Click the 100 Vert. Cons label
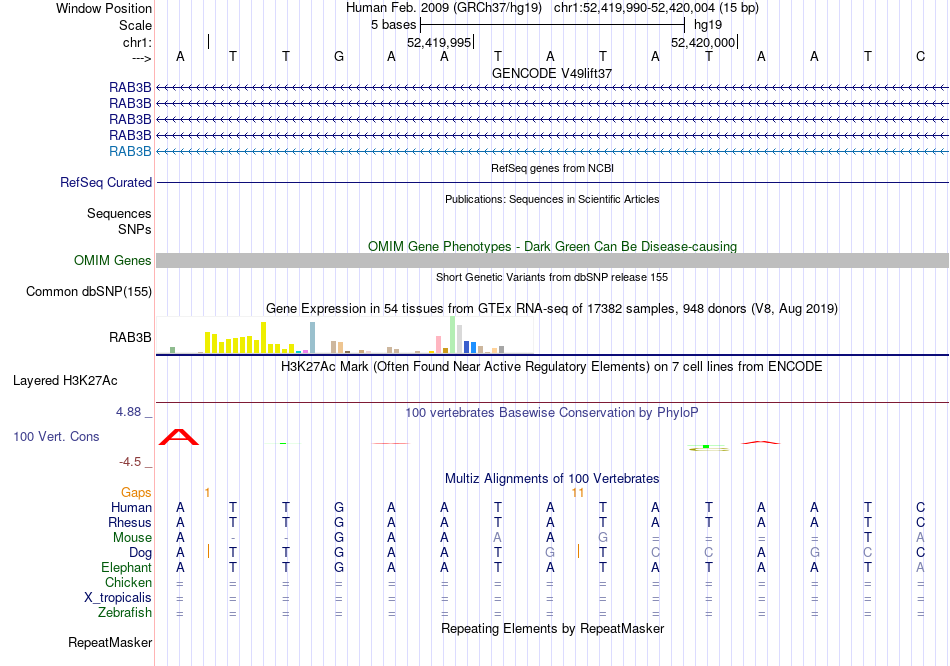 (x=56, y=436)
